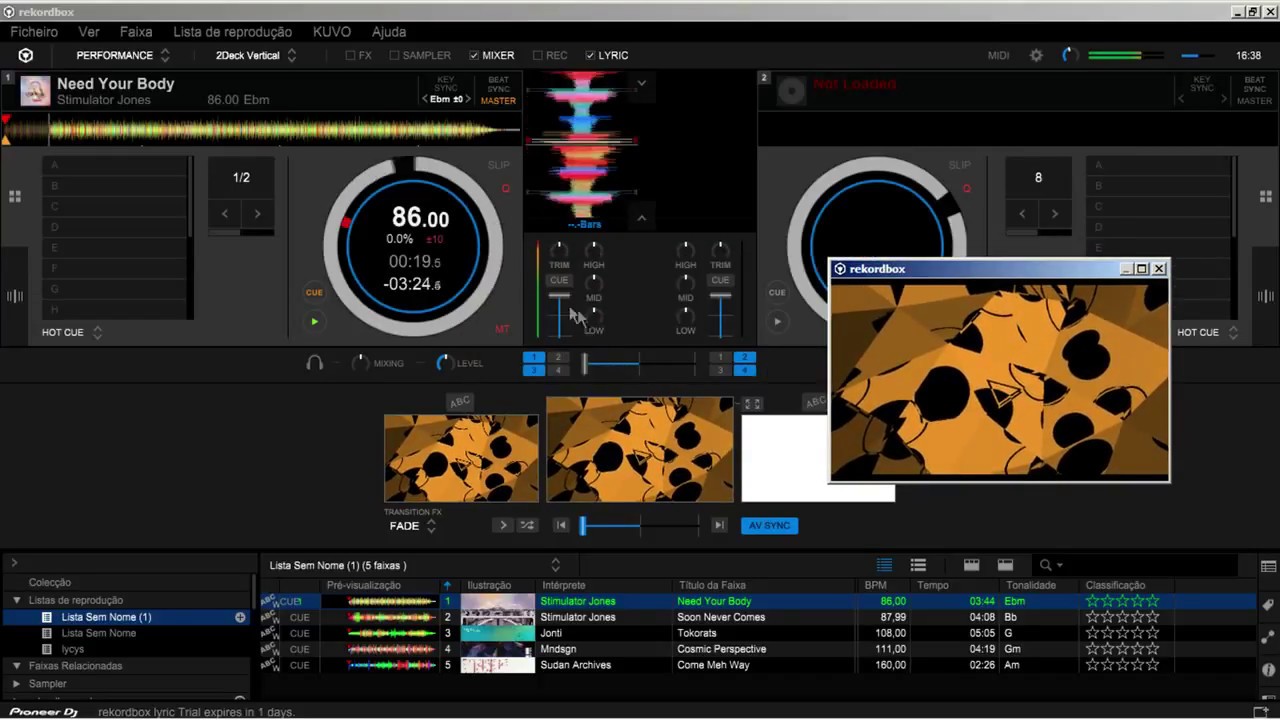
Task: Click deck 1 BEAT SYNC MASTER button
Action: point(498,90)
